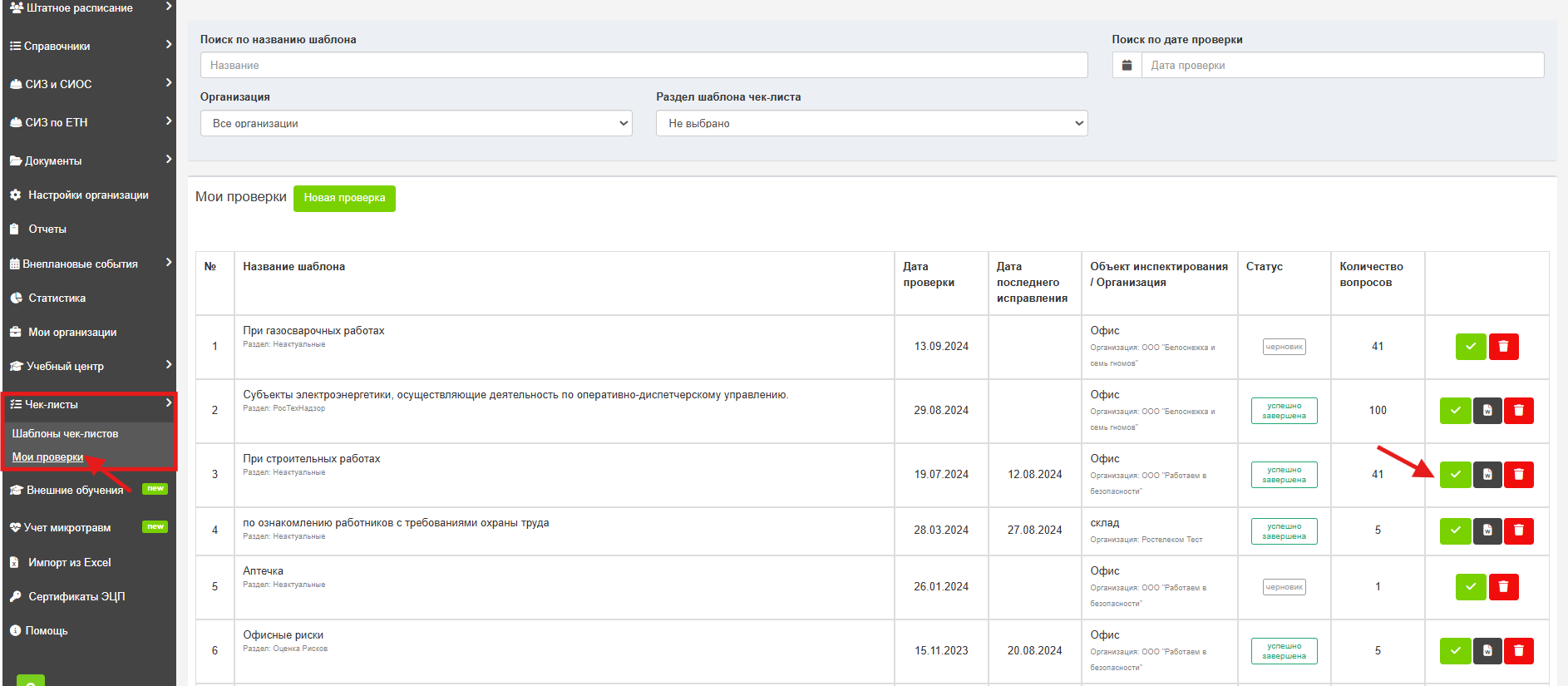Click green checkmark in 'по ознакомлению работников' row
This screenshot has height=686, width=1568.
1455,531
